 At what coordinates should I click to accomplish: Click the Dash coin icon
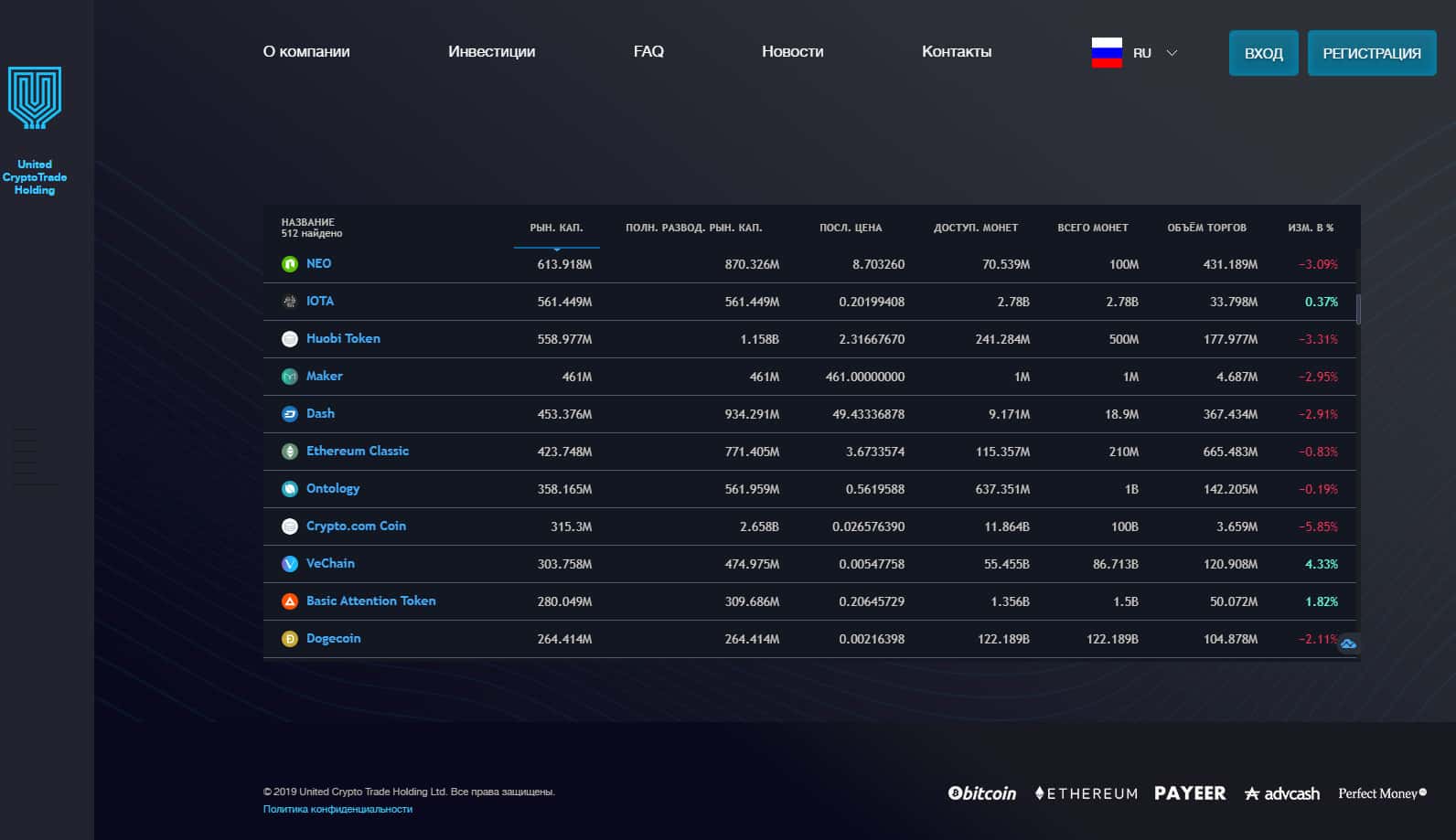point(290,414)
